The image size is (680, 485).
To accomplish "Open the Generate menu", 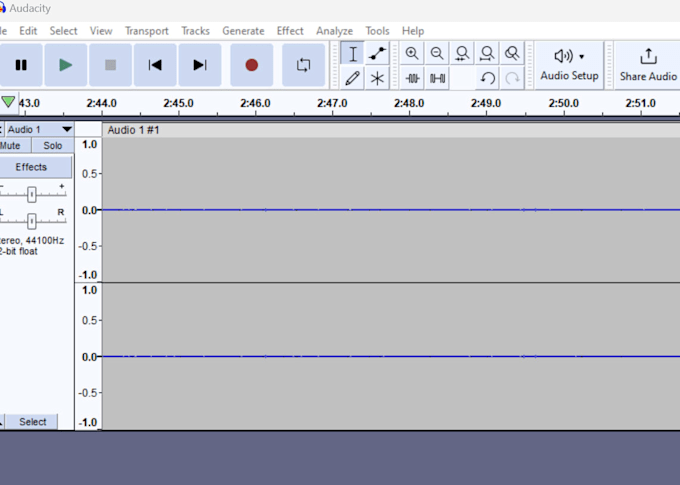I will [243, 31].
